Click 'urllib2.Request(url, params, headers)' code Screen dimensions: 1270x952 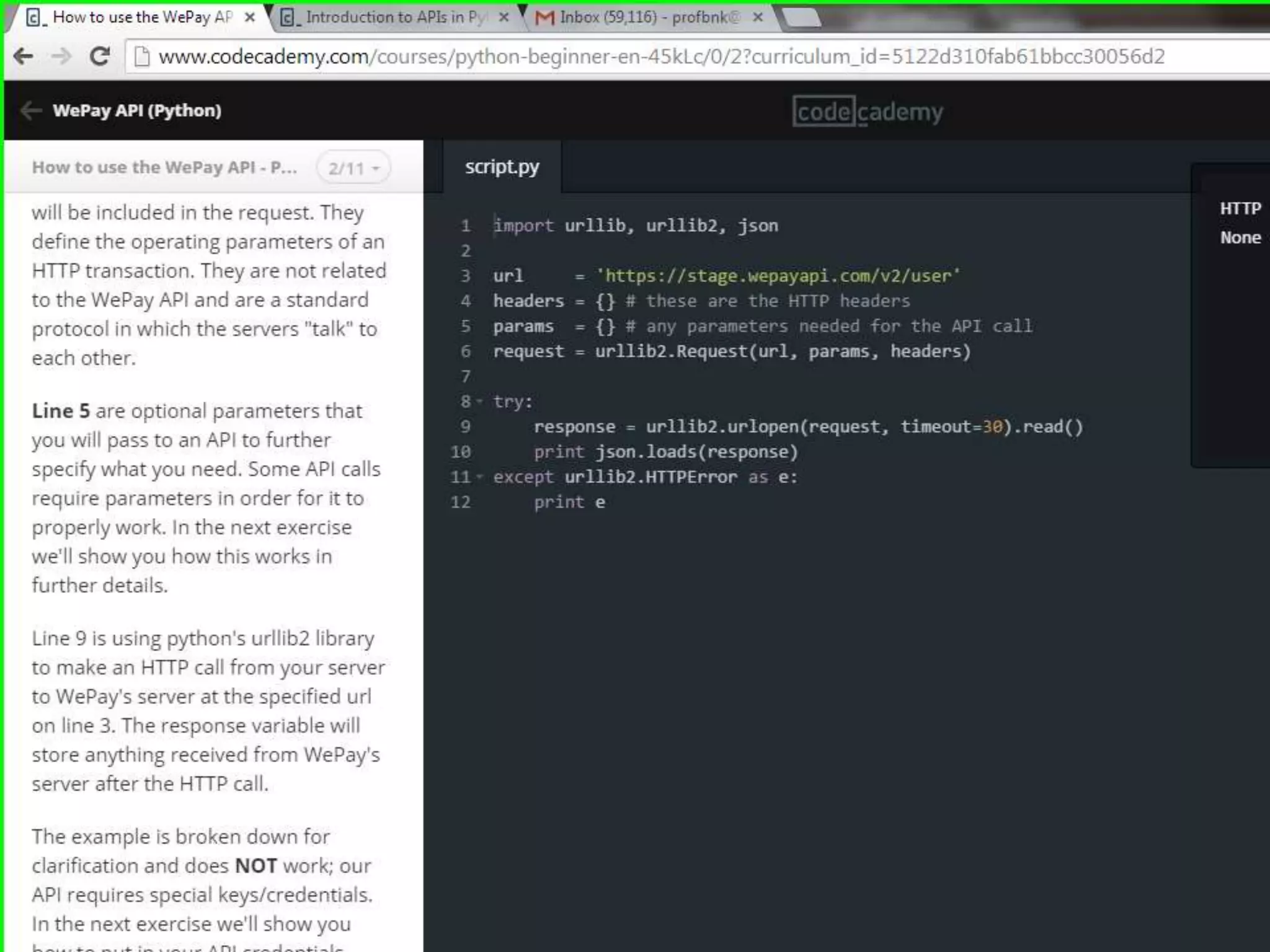click(x=783, y=351)
